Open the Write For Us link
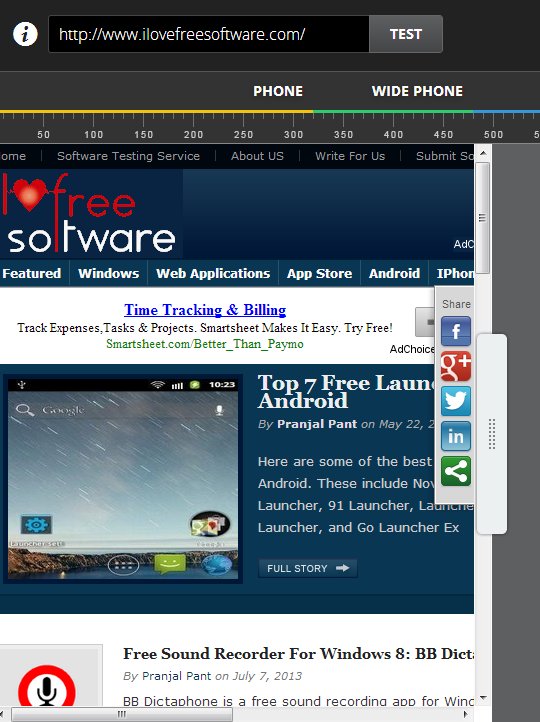The image size is (540, 722). click(350, 156)
